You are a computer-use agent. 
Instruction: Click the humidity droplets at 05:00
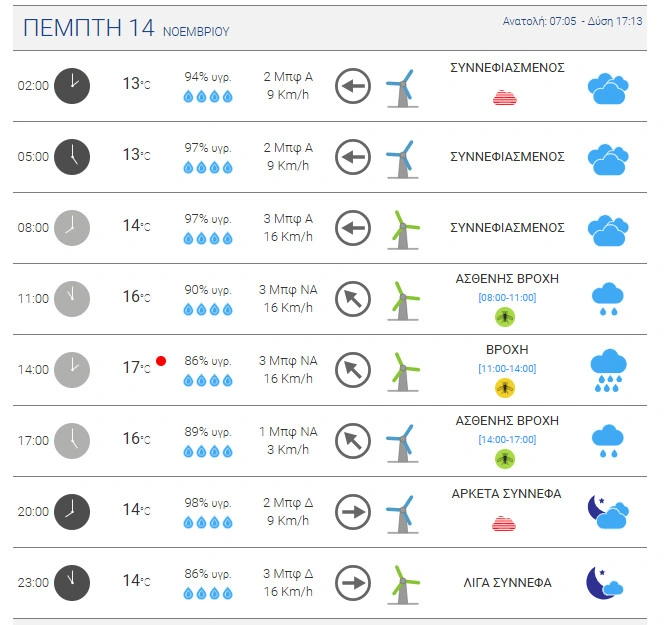pyautogui.click(x=208, y=168)
